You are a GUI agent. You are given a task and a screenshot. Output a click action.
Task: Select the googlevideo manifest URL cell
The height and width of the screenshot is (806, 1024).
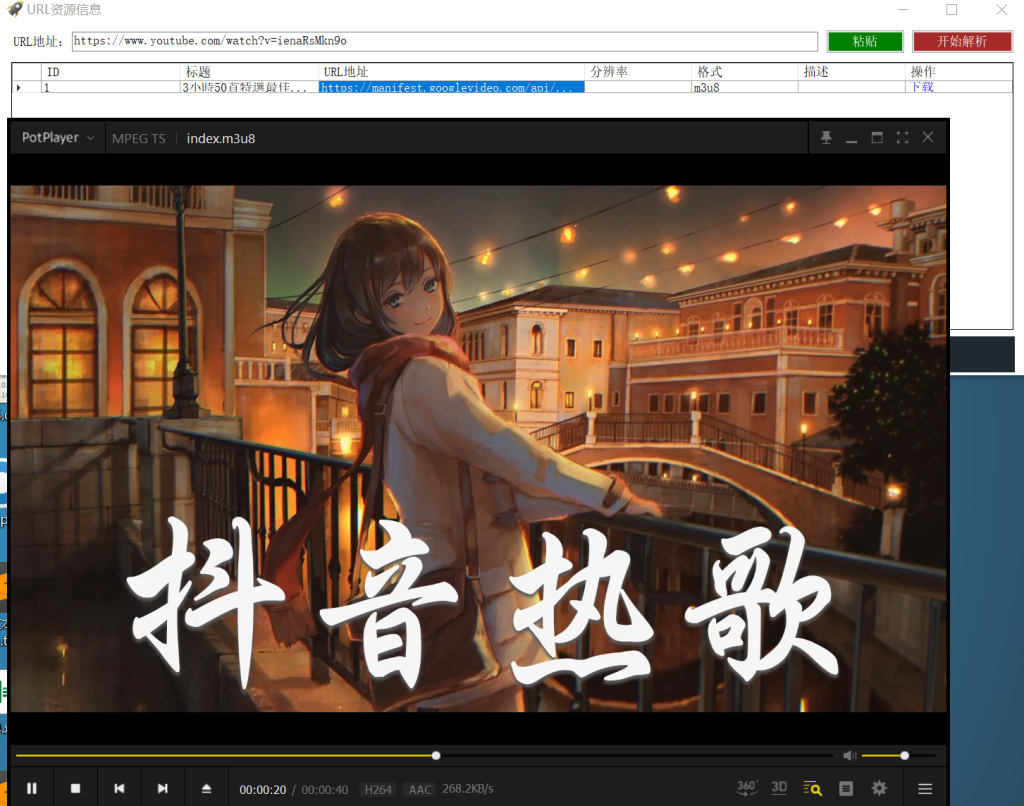[x=451, y=87]
